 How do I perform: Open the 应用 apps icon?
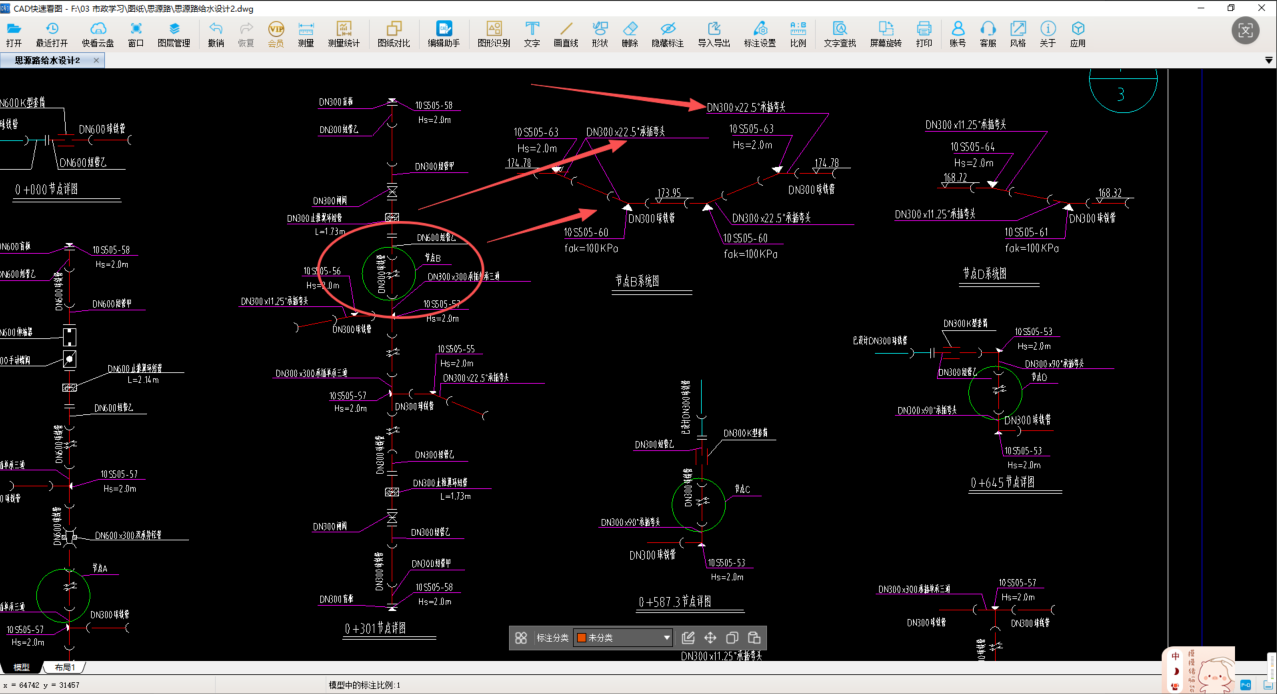pos(1078,35)
